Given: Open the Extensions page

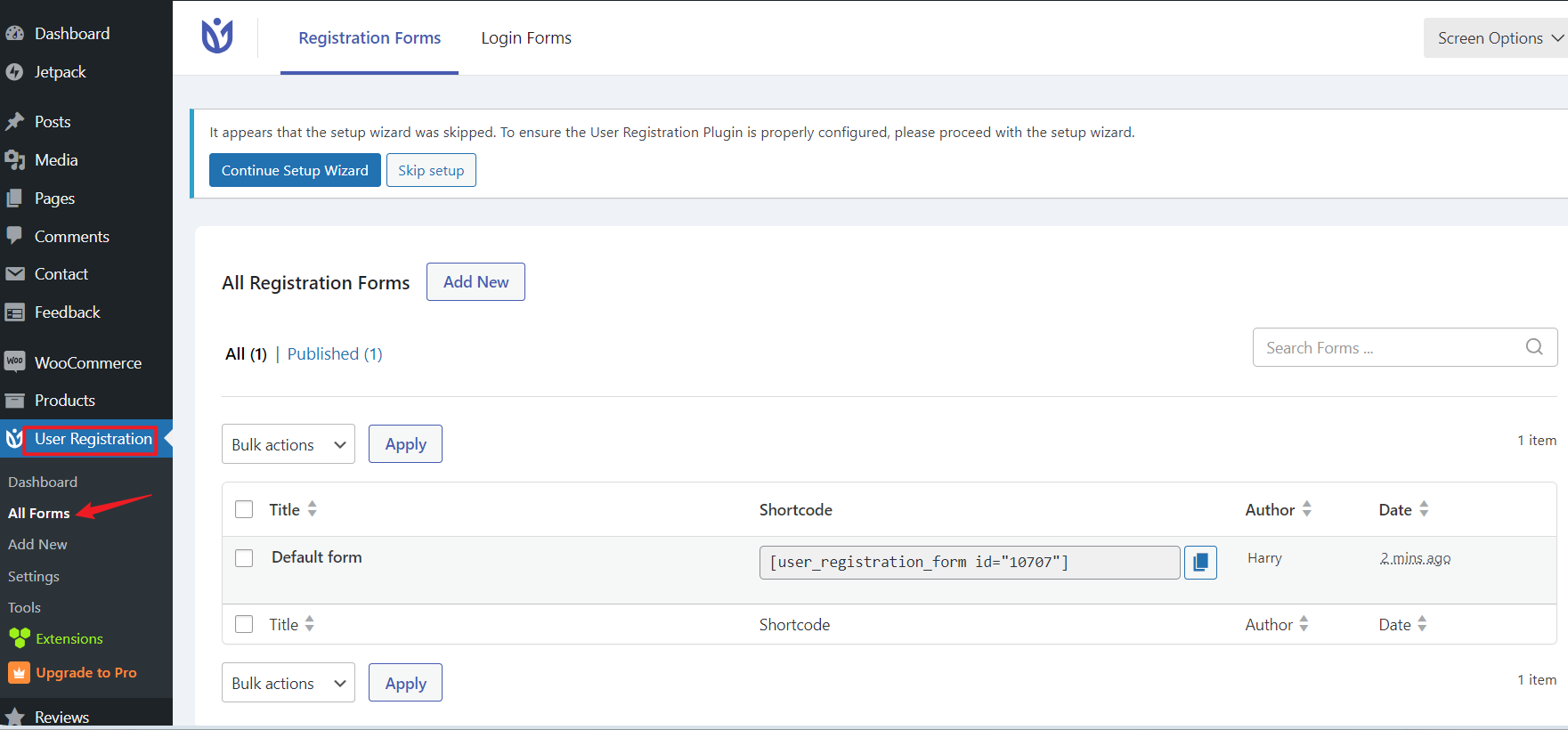Looking at the screenshot, I should (69, 638).
